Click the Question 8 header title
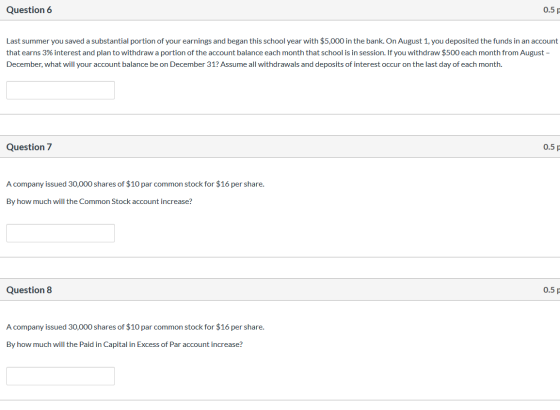Viewport: 560px width, 410px height. [29, 290]
